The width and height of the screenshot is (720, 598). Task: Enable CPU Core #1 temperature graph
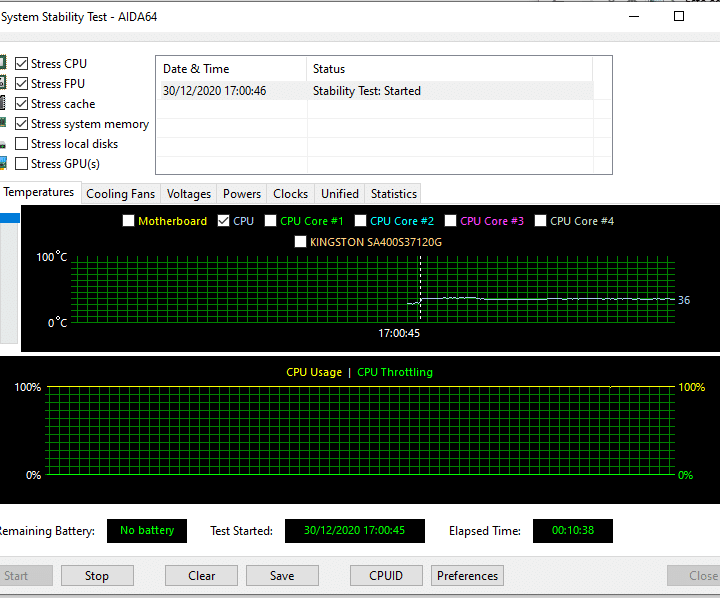point(270,221)
